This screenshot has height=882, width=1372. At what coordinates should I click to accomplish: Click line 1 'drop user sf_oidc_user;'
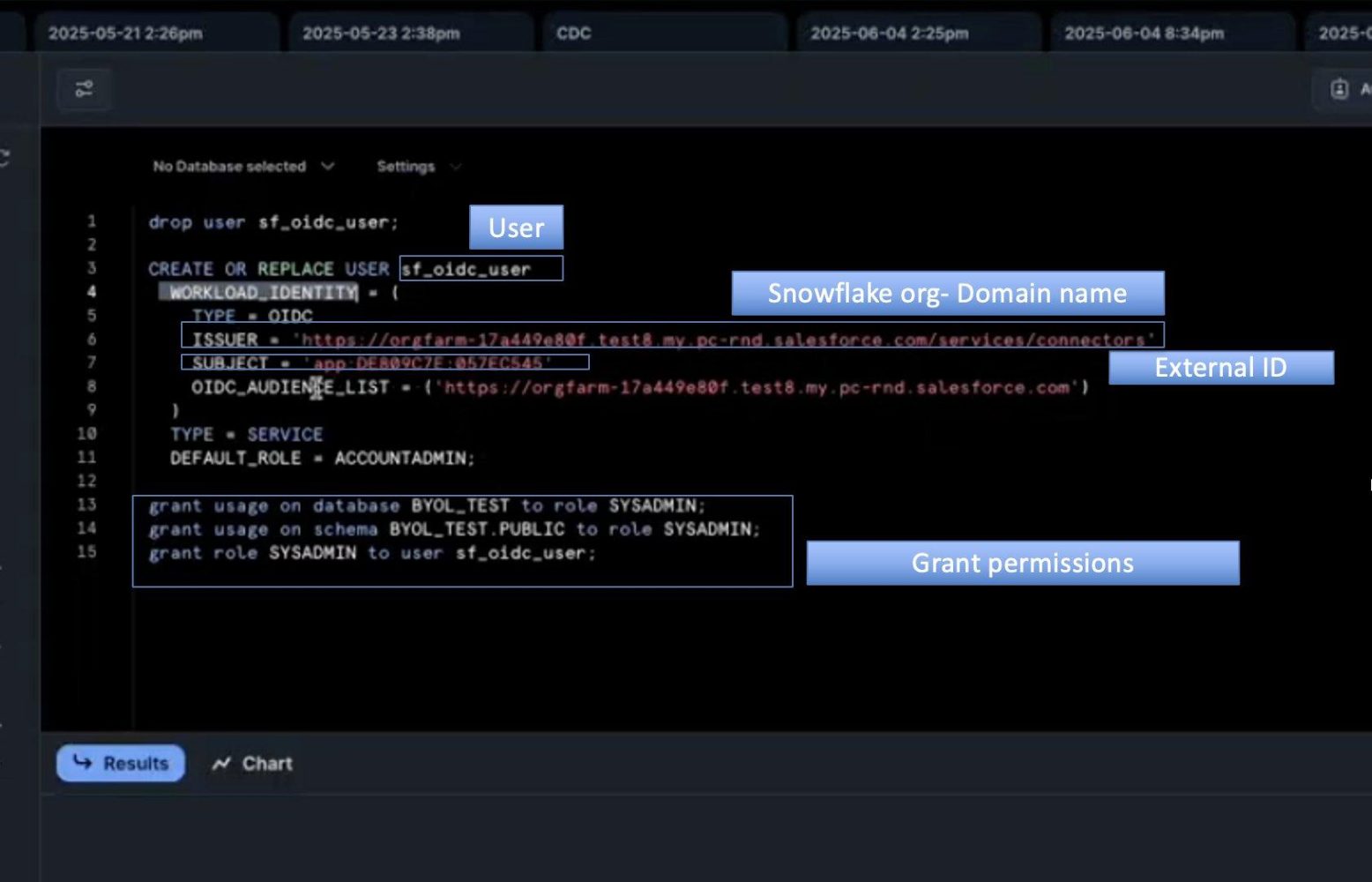273,222
